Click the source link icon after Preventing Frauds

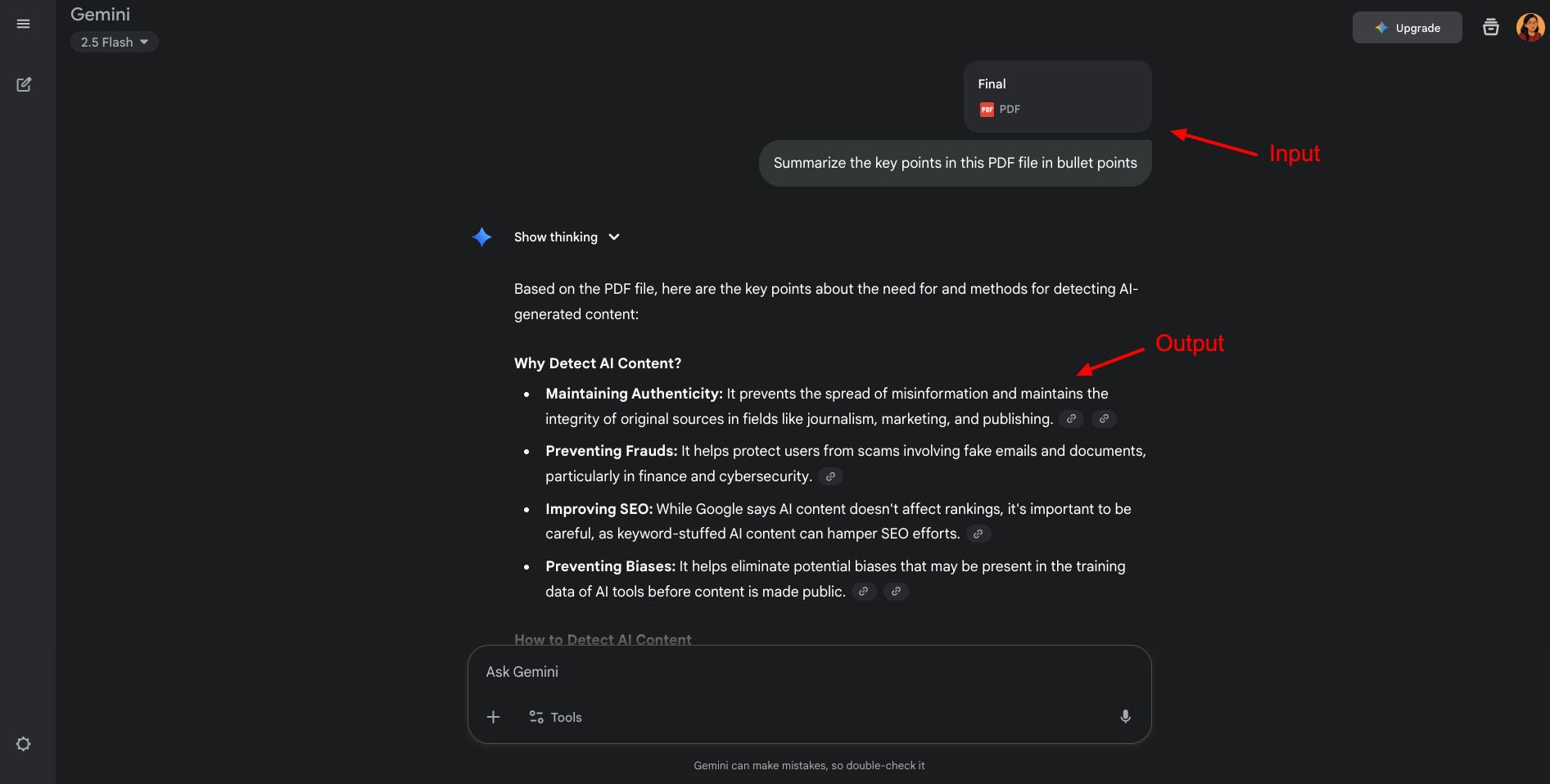tap(830, 476)
